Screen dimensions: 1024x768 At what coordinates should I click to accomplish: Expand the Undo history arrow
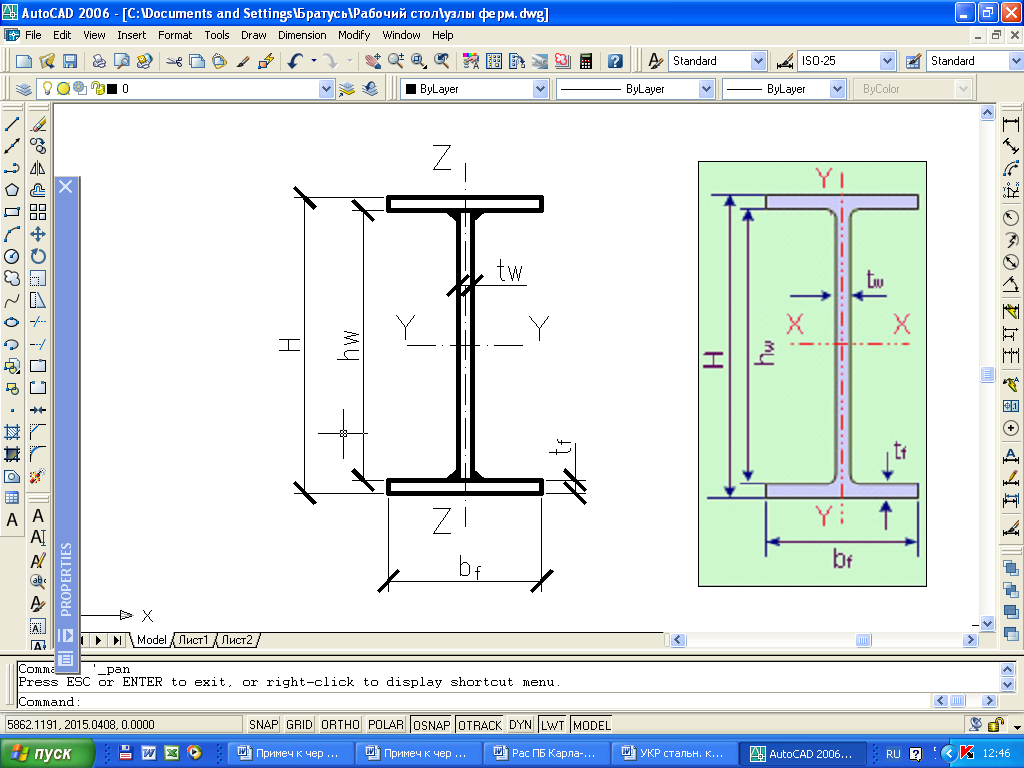pyautogui.click(x=314, y=61)
